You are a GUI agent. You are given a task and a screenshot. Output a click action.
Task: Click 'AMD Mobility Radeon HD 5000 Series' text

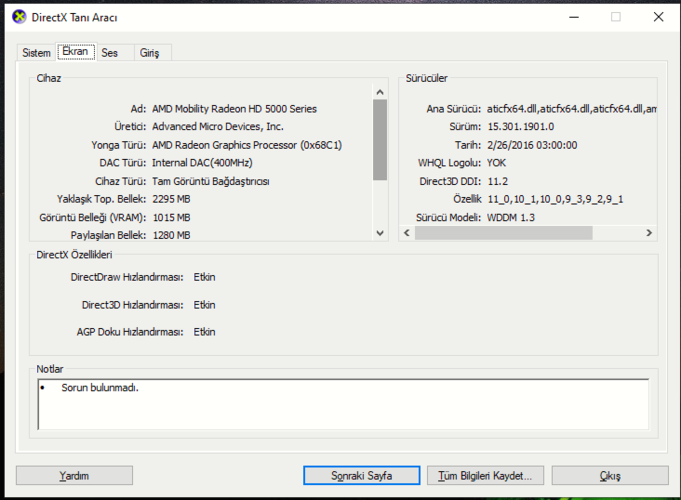[x=235, y=109]
